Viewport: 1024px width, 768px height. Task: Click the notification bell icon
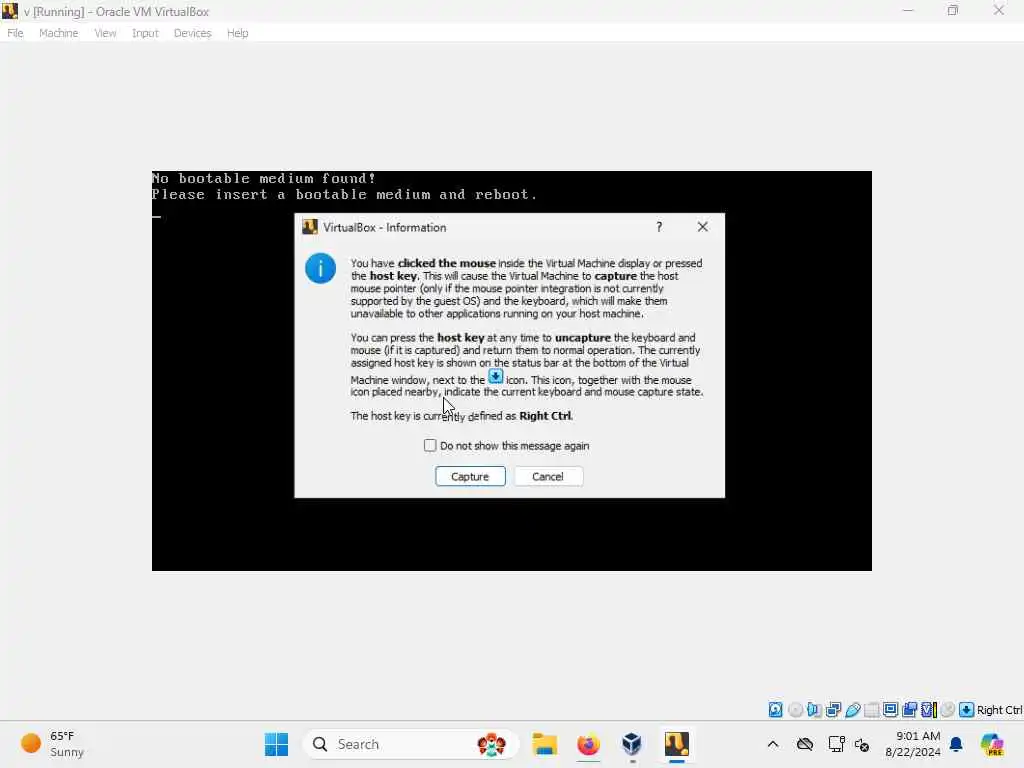coord(956,744)
